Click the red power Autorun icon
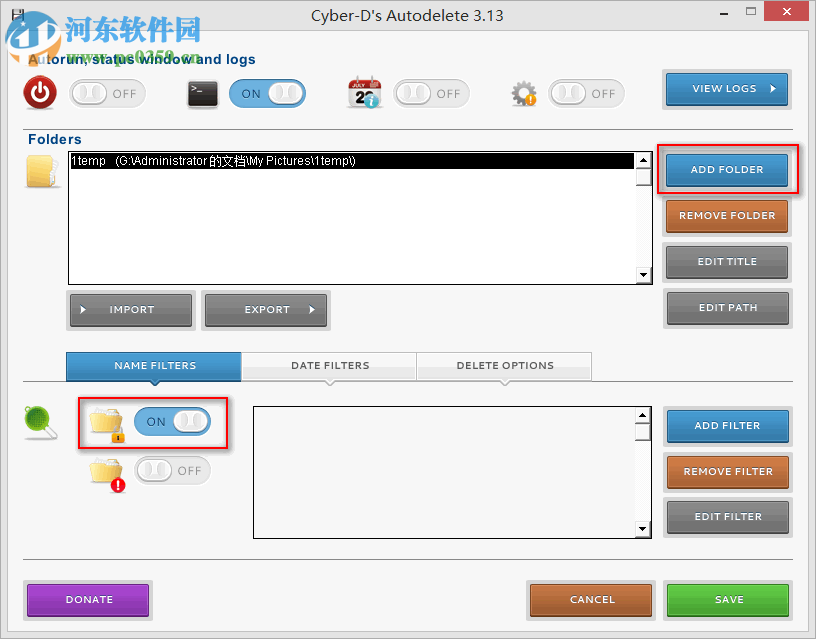 40,92
